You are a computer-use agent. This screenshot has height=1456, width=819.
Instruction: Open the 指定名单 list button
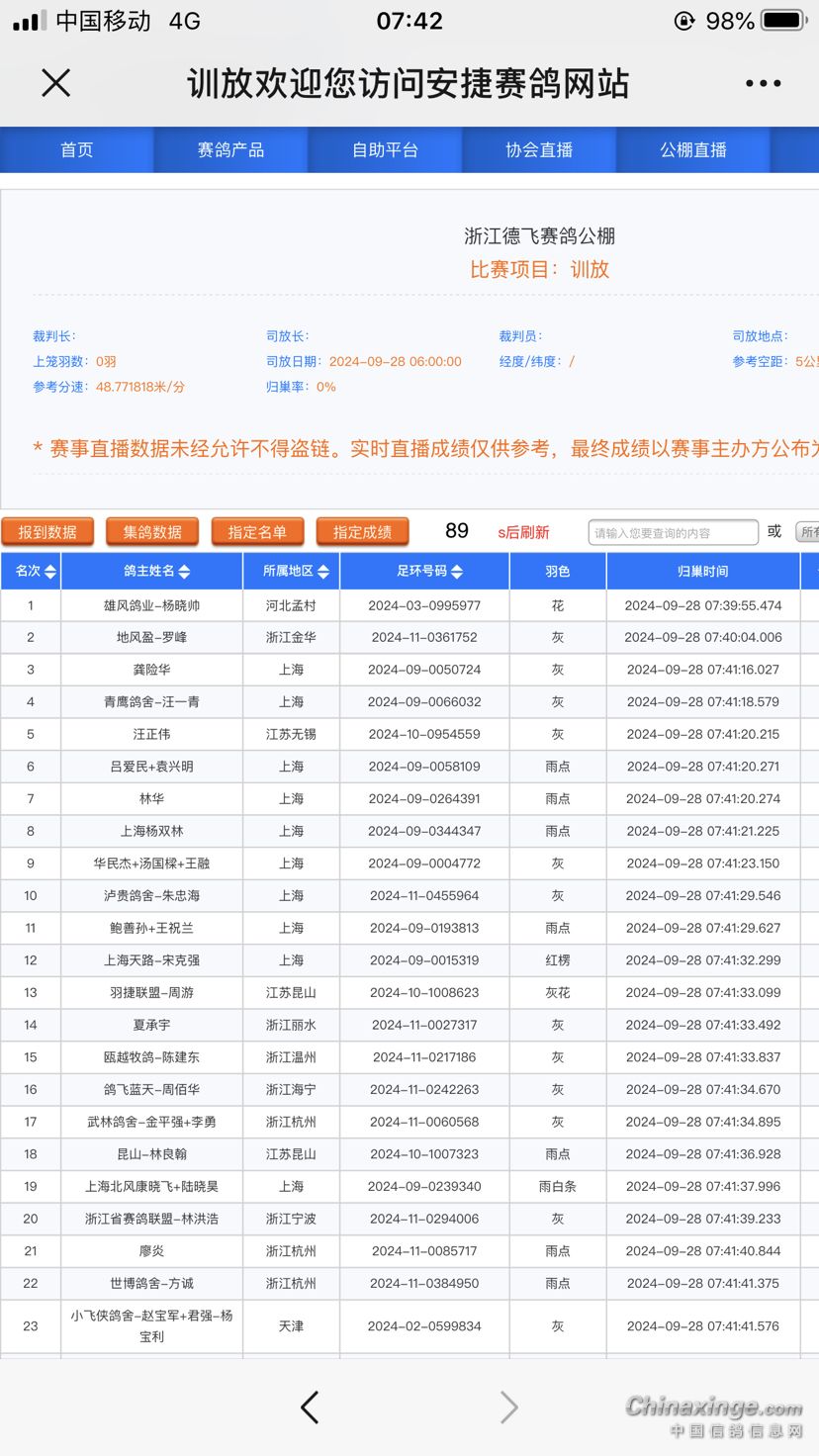tap(257, 532)
